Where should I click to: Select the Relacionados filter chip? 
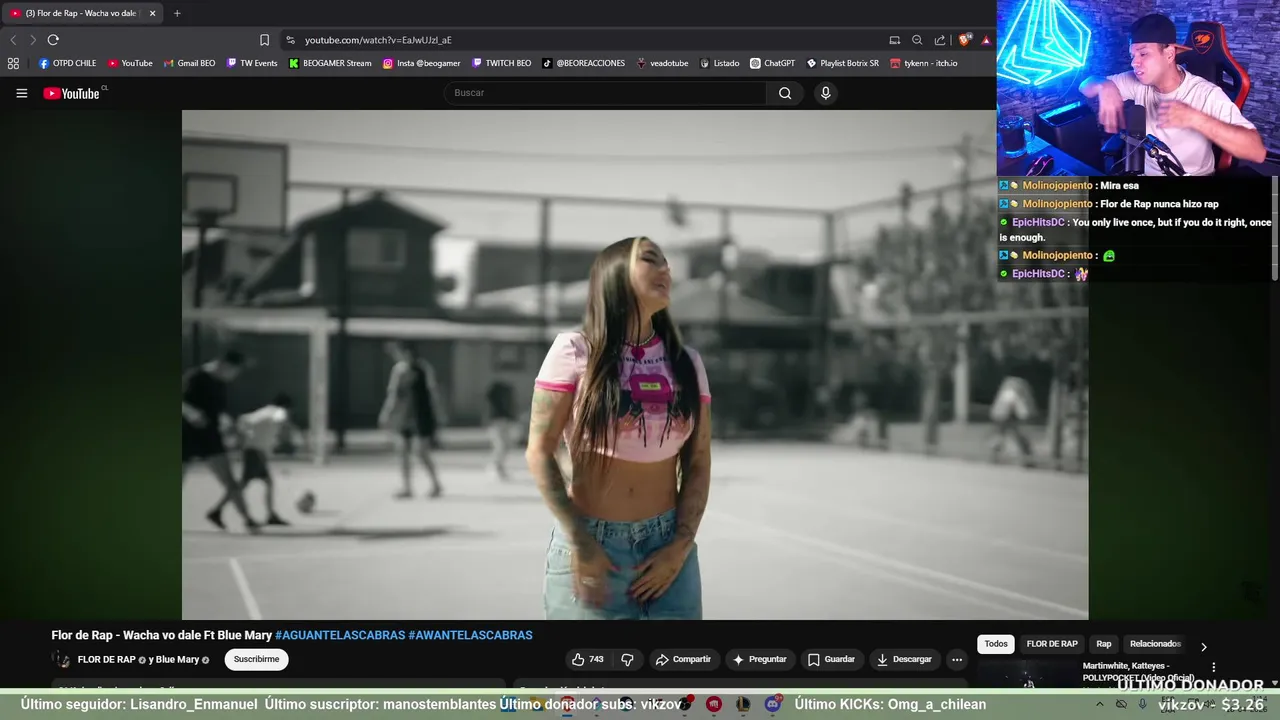(1155, 644)
